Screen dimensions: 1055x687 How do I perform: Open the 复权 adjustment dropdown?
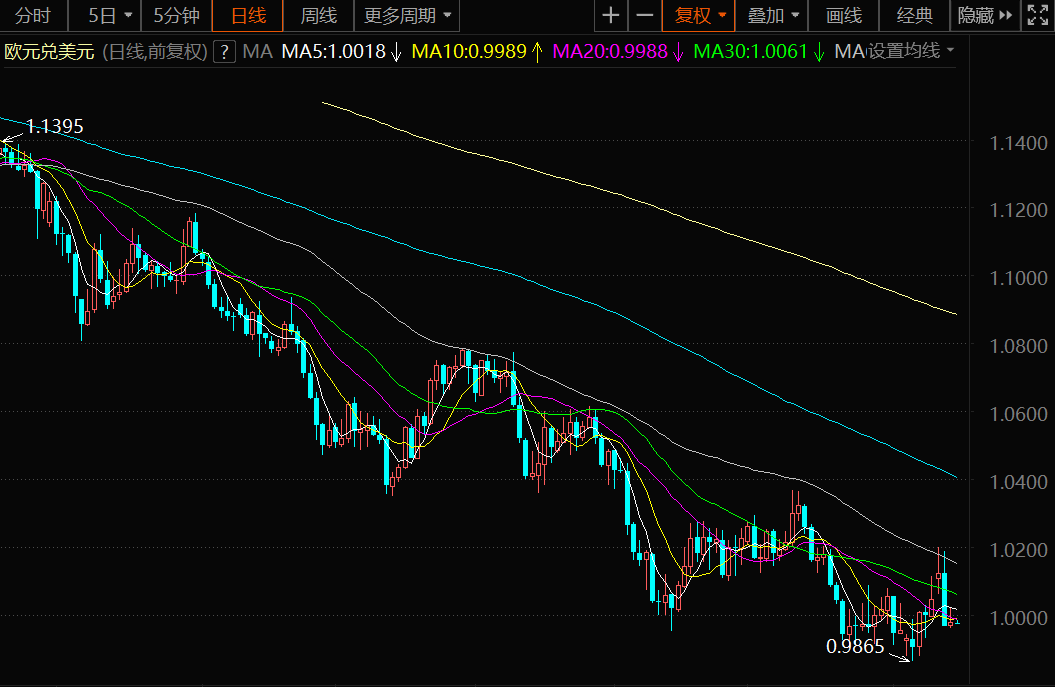pyautogui.click(x=699, y=15)
